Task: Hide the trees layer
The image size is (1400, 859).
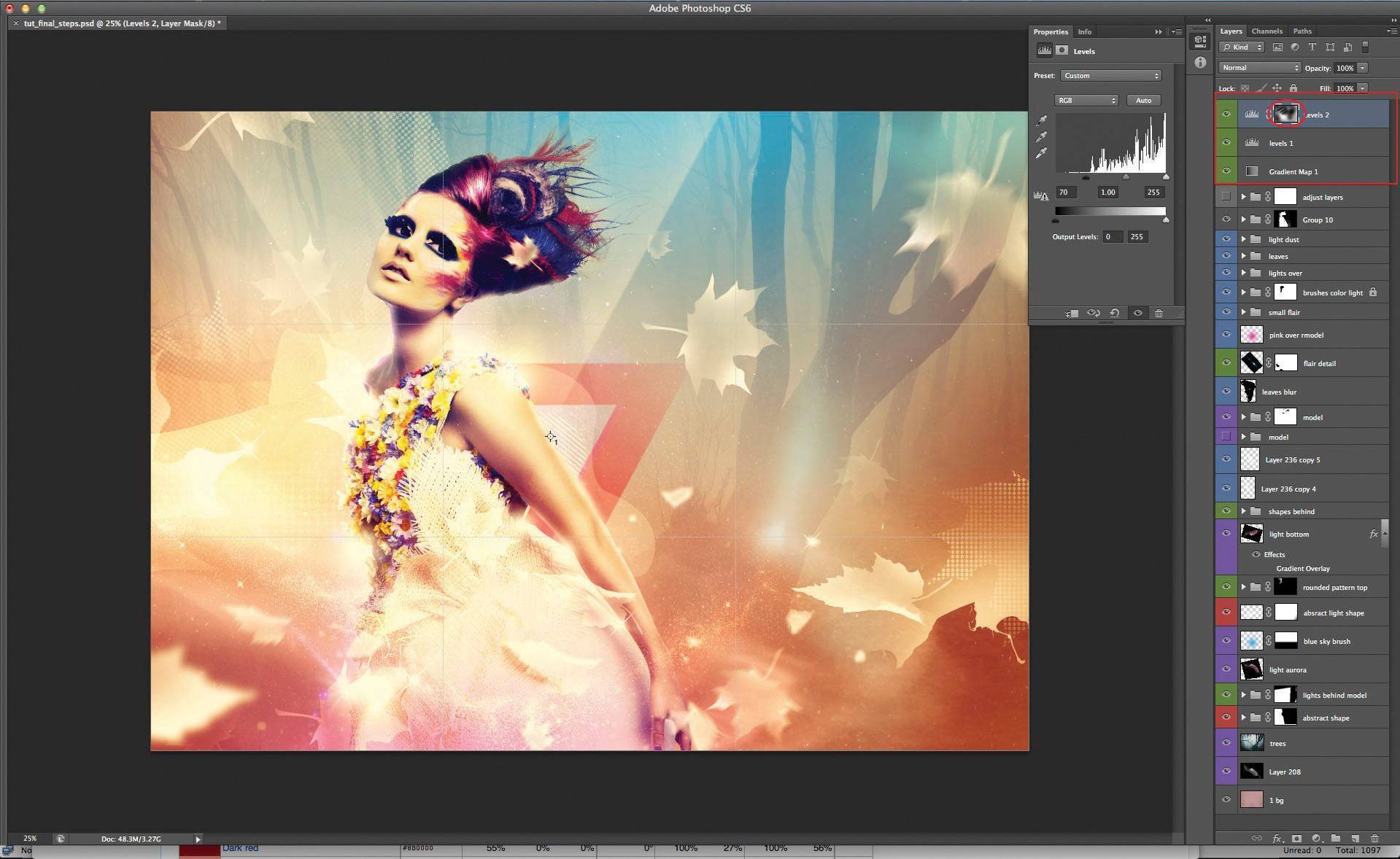Action: pyautogui.click(x=1226, y=743)
